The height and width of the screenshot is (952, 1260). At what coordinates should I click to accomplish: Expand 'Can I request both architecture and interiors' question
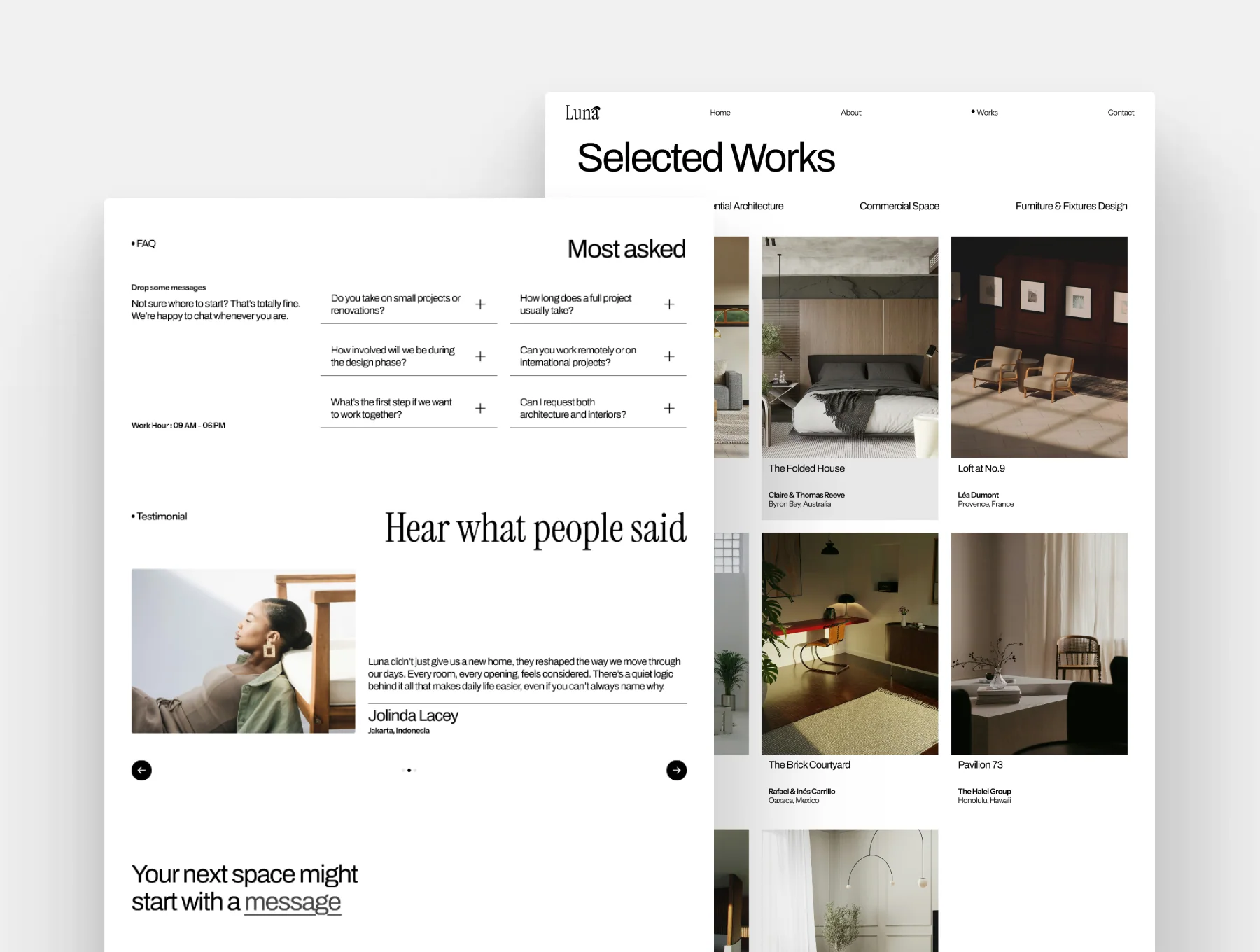pyautogui.click(x=598, y=408)
